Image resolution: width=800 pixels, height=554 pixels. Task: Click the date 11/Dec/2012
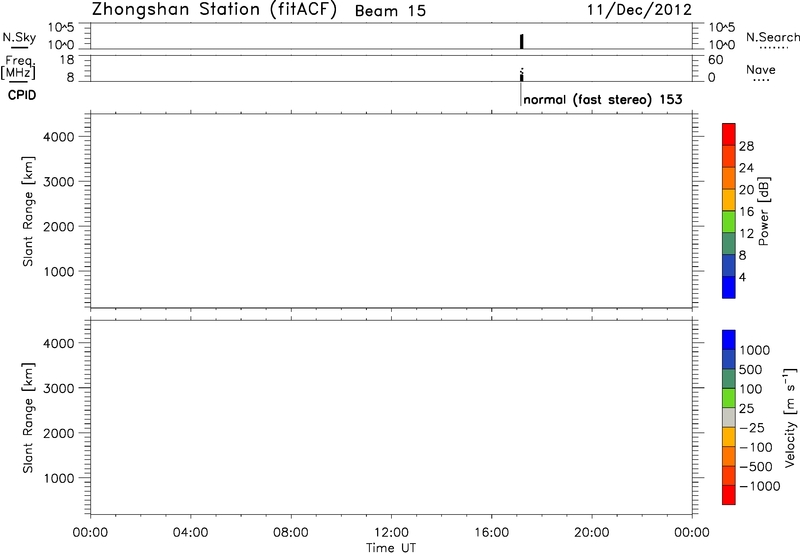(x=639, y=10)
